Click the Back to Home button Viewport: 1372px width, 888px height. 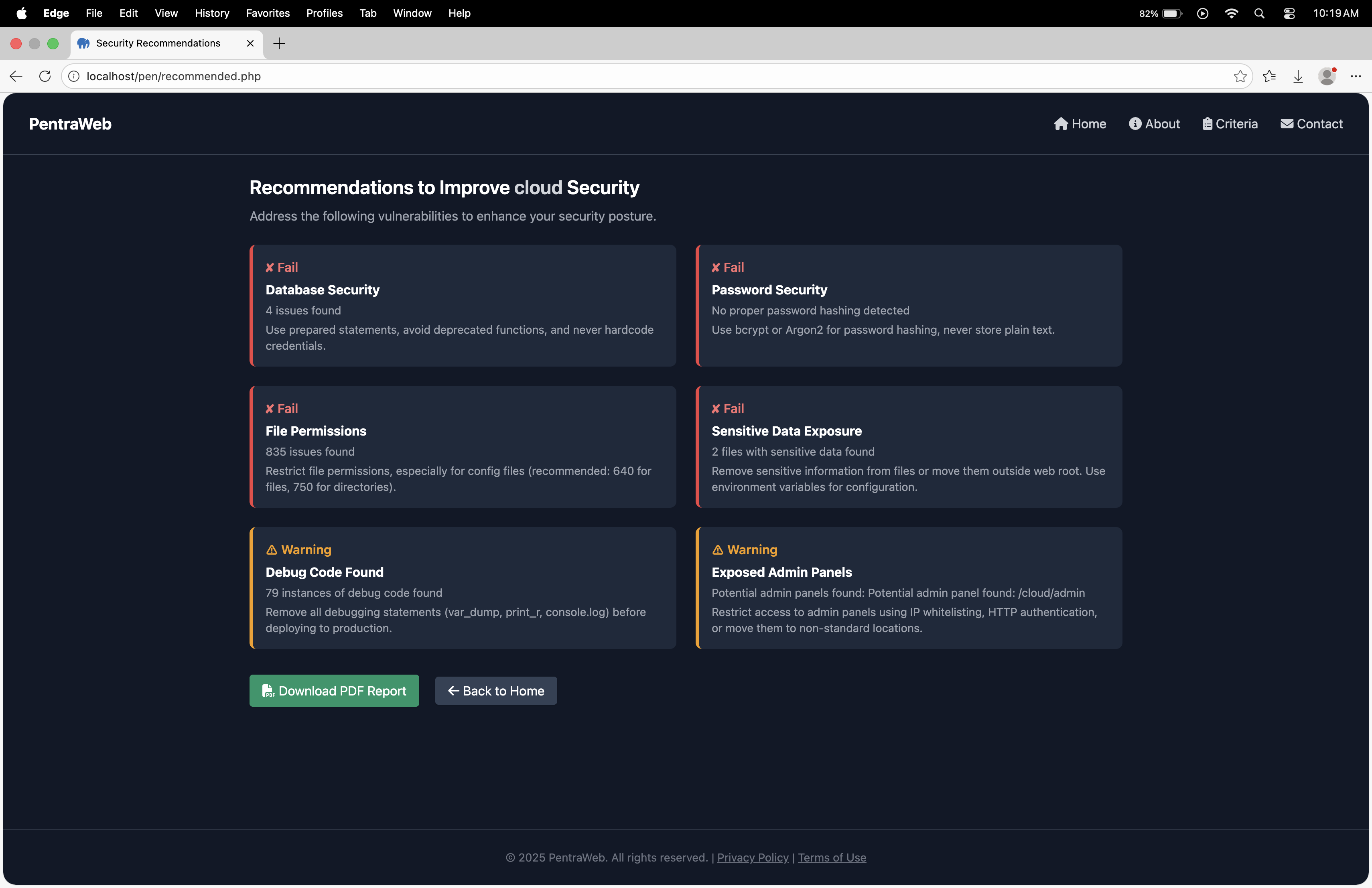pyautogui.click(x=496, y=690)
